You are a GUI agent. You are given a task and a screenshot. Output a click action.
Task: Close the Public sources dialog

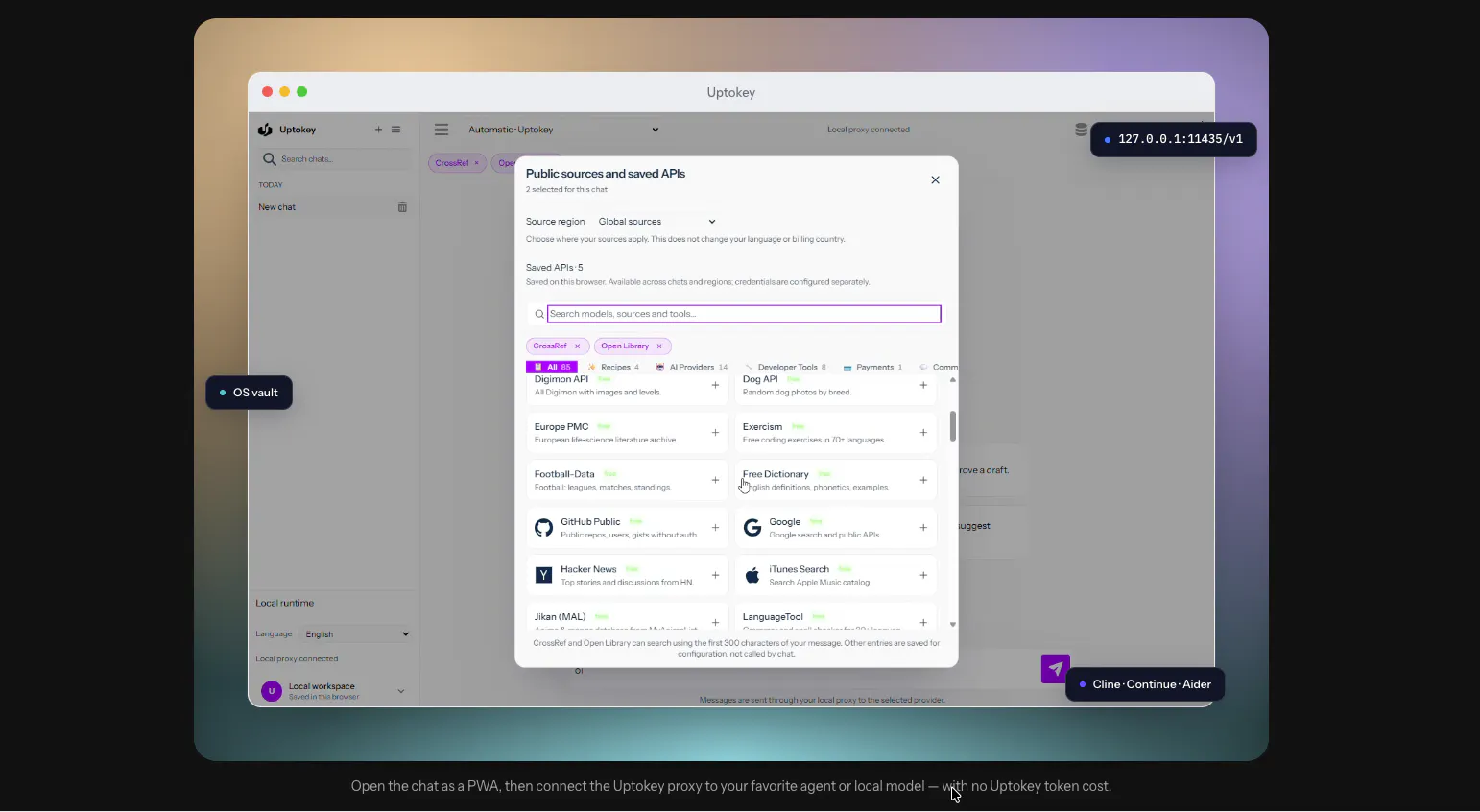[936, 180]
